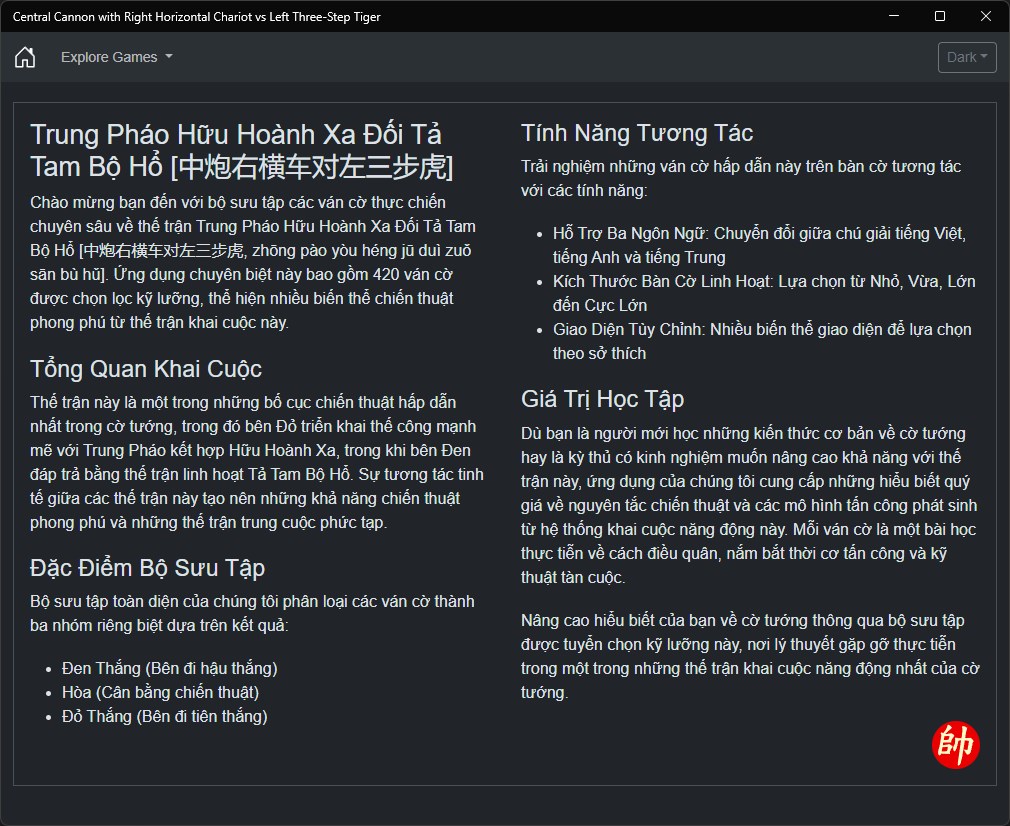Click the Giao Diện Tùy Chỉnh bullet
The image size is (1010, 826).
point(762,341)
